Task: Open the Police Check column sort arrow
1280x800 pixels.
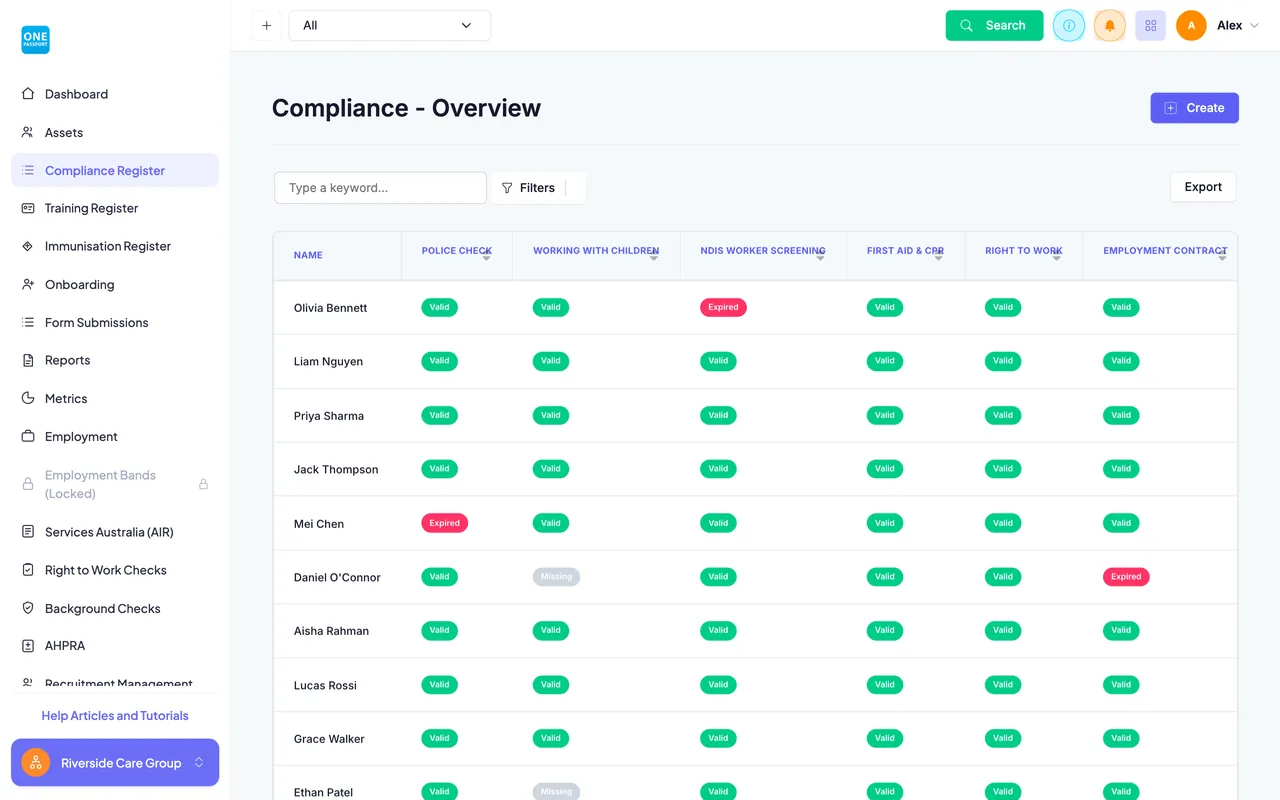Action: pyautogui.click(x=486, y=258)
